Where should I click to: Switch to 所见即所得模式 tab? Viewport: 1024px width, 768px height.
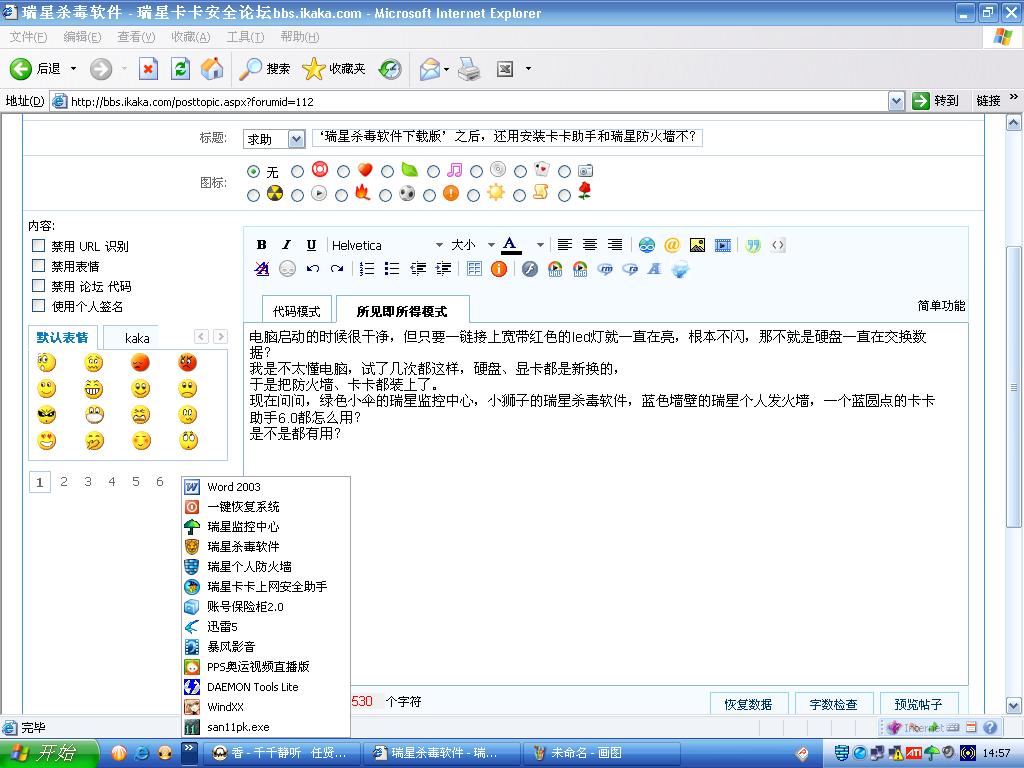pos(402,311)
